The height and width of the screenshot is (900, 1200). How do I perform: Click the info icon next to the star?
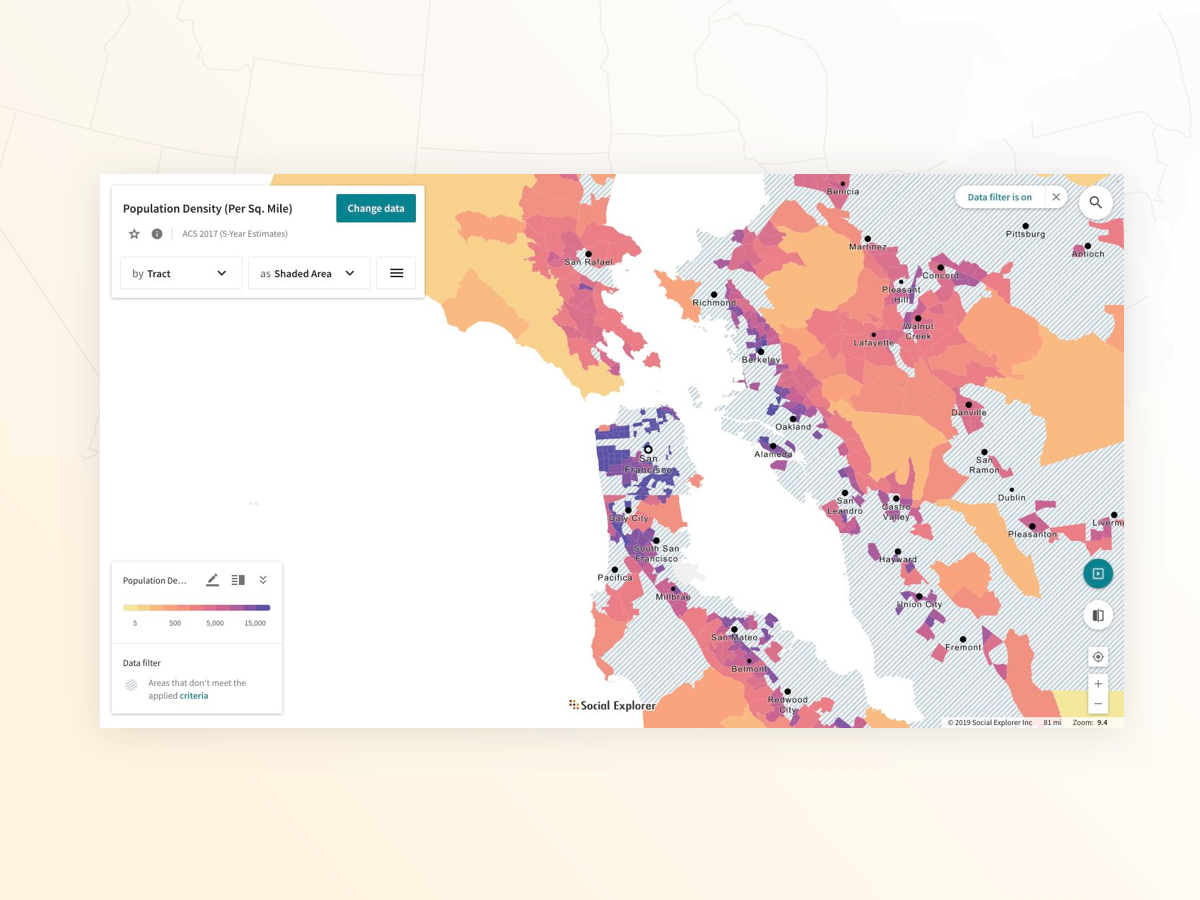157,233
